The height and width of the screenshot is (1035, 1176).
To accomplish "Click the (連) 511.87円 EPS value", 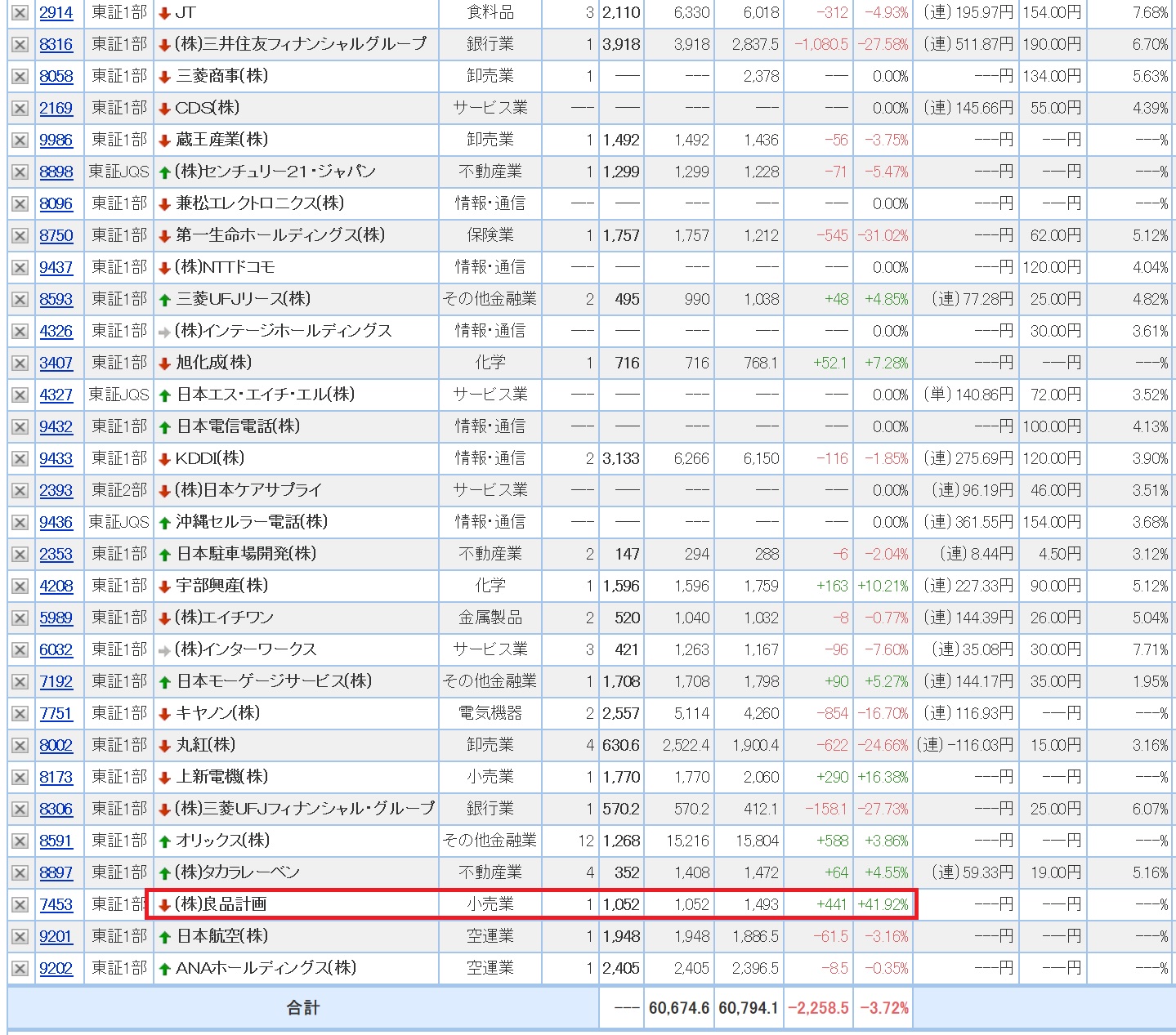I will point(968,45).
